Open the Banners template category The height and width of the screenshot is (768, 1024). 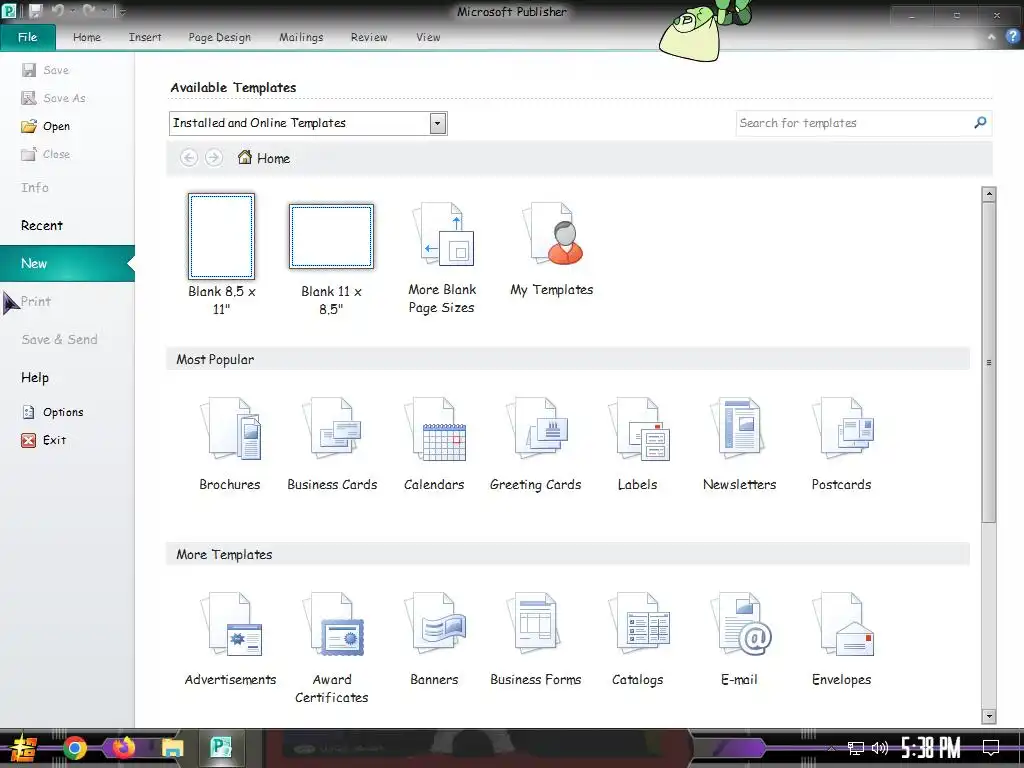(x=434, y=639)
